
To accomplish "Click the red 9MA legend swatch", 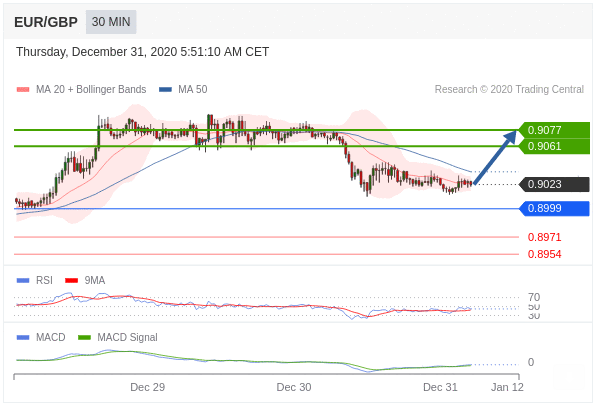I will [71, 281].
